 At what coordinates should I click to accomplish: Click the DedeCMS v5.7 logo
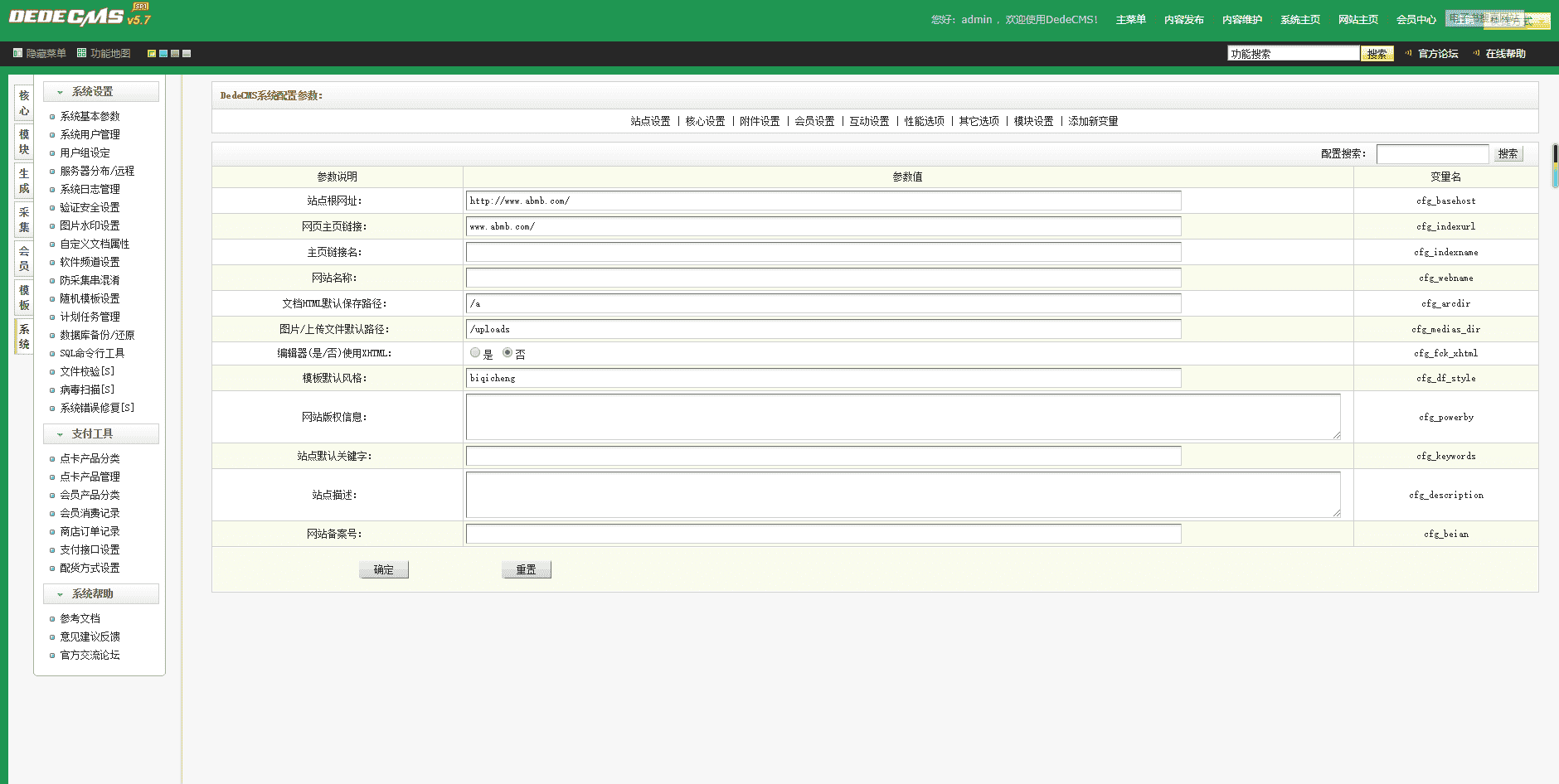tap(80, 16)
